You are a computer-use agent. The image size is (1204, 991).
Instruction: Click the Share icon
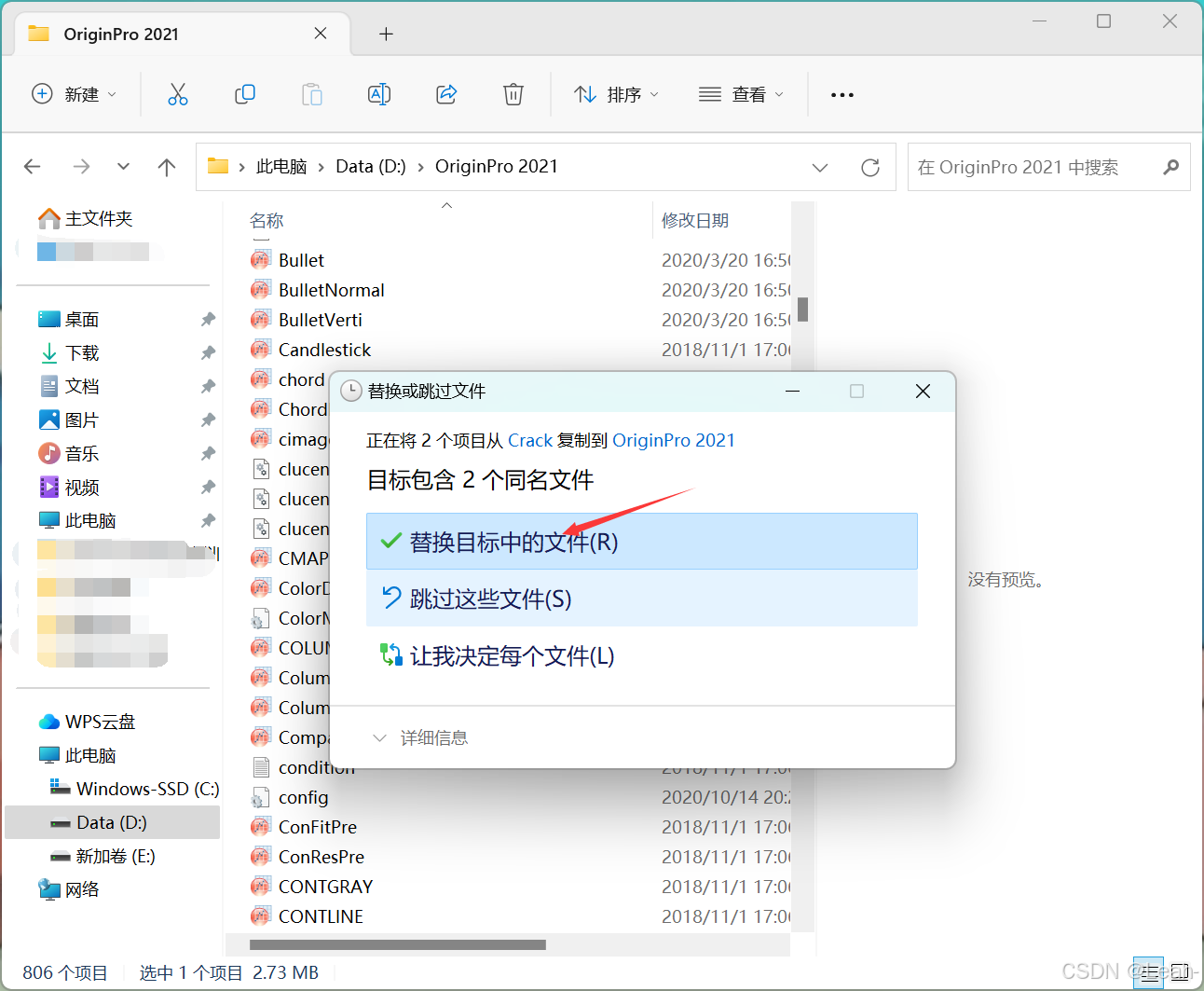pyautogui.click(x=446, y=94)
